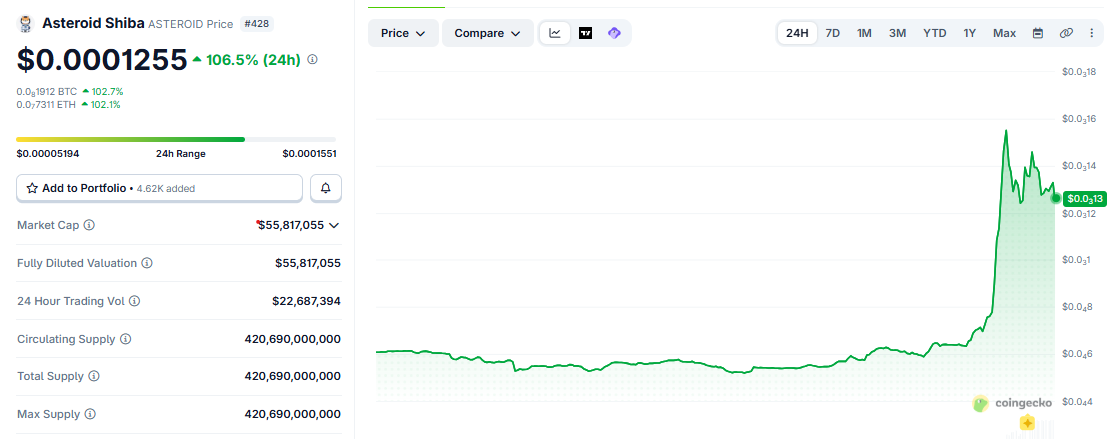Open the Fully Diluted Valuation info icon

(146, 263)
